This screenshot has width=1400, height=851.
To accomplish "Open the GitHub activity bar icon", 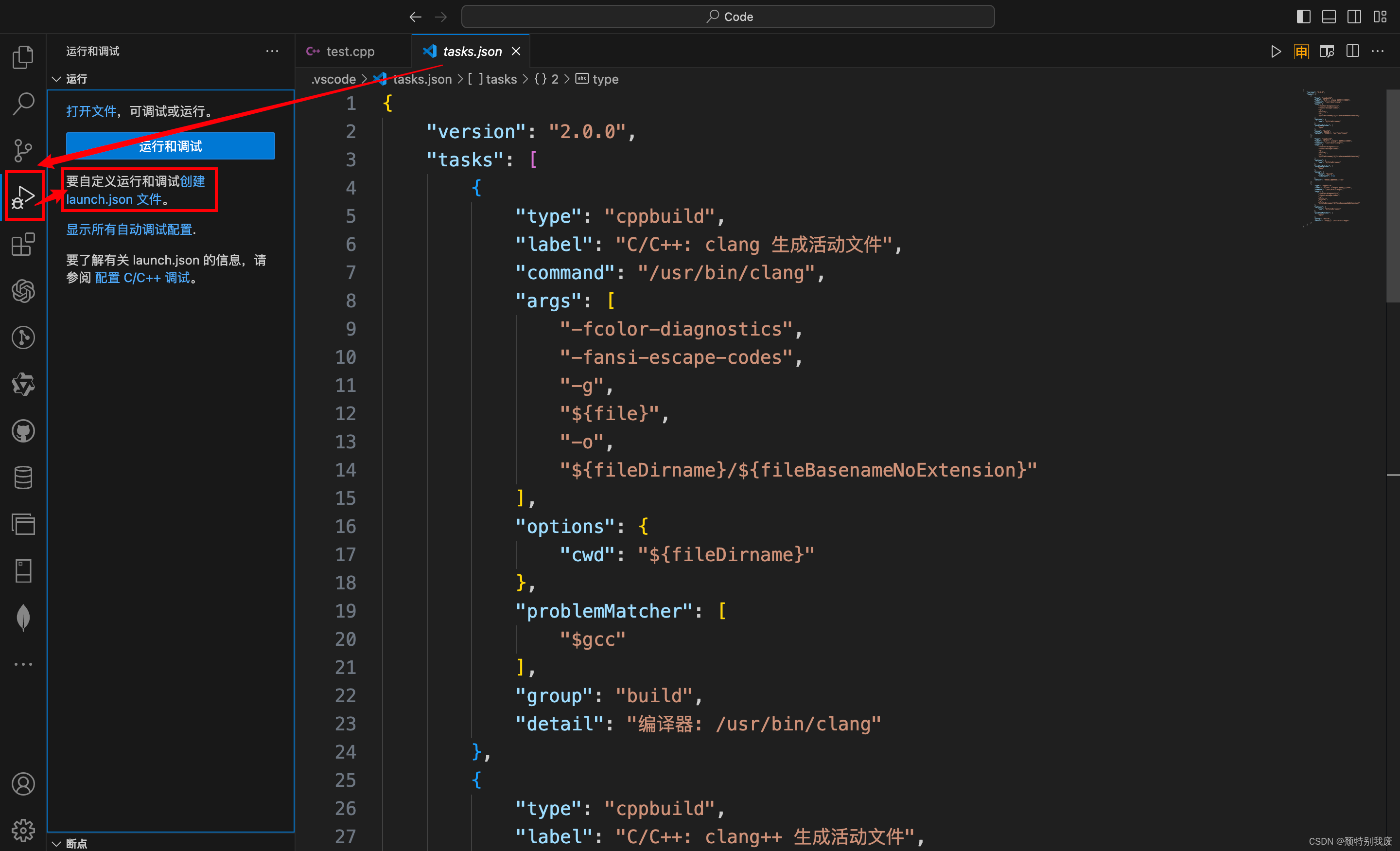I will coord(23,431).
